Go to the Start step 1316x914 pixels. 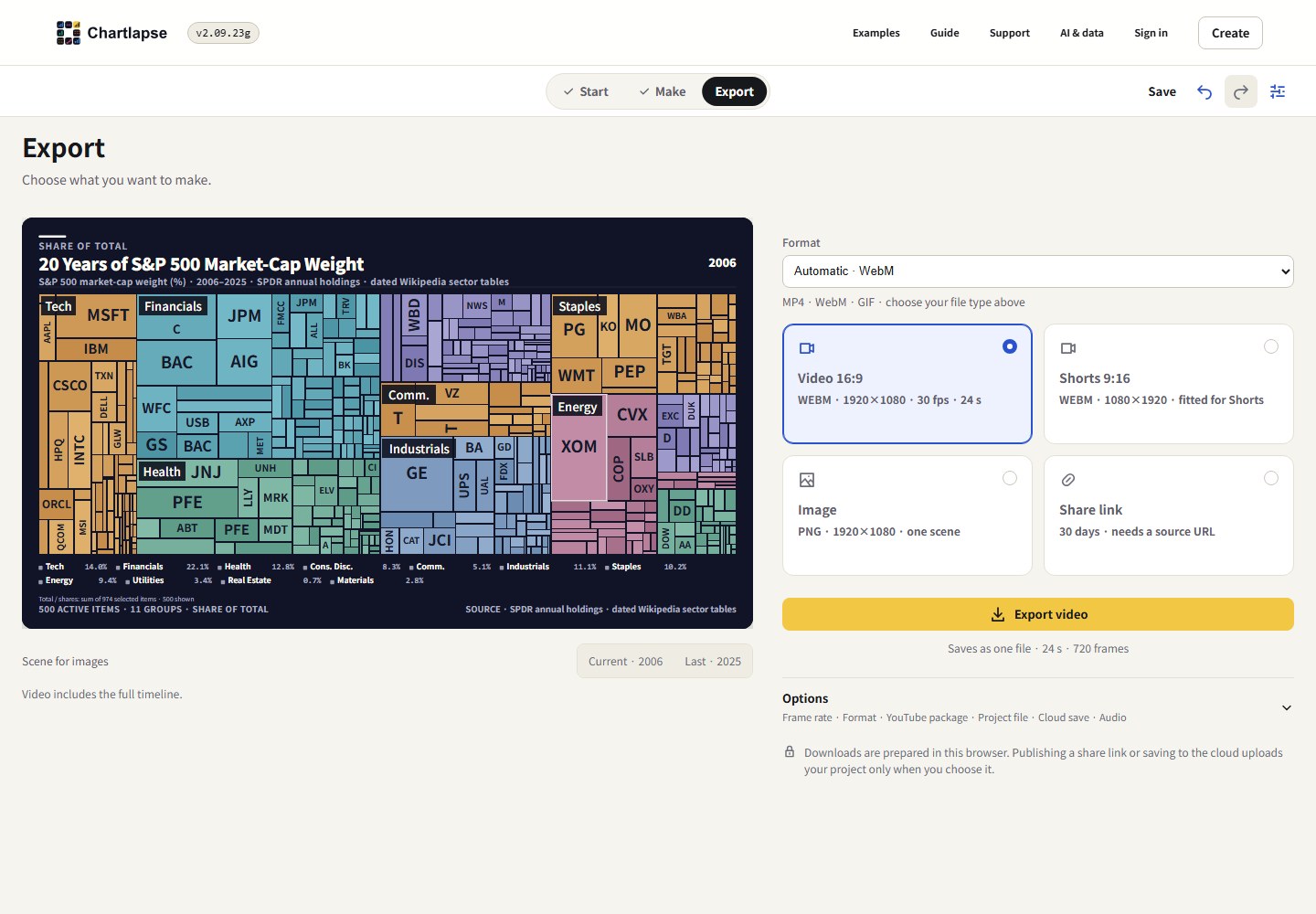[x=586, y=91]
